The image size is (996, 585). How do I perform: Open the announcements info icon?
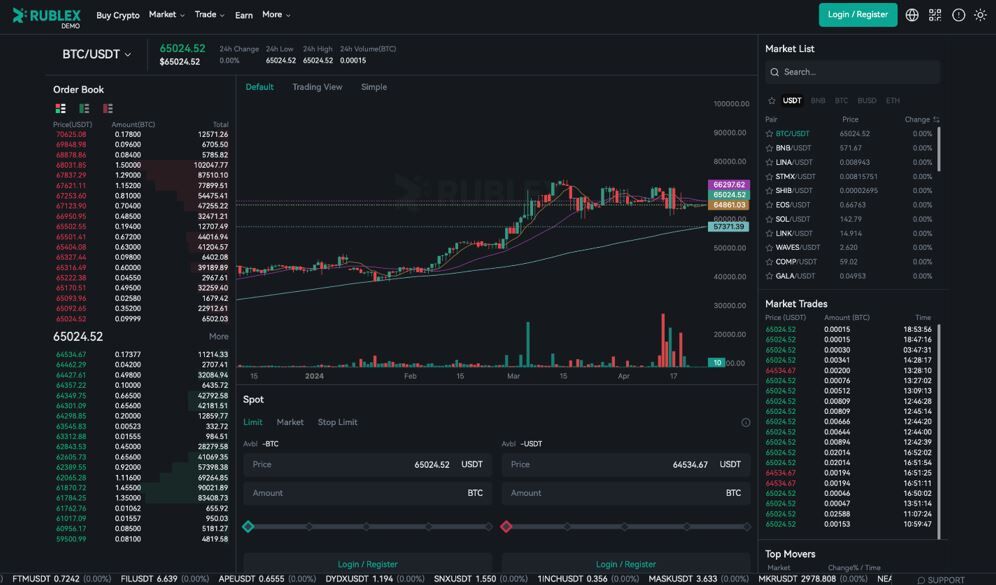tap(958, 14)
